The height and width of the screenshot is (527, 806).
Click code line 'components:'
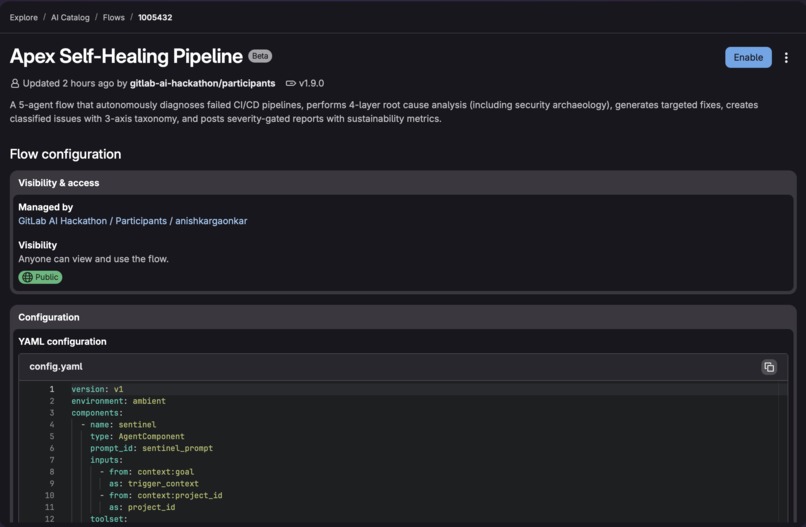click(97, 413)
